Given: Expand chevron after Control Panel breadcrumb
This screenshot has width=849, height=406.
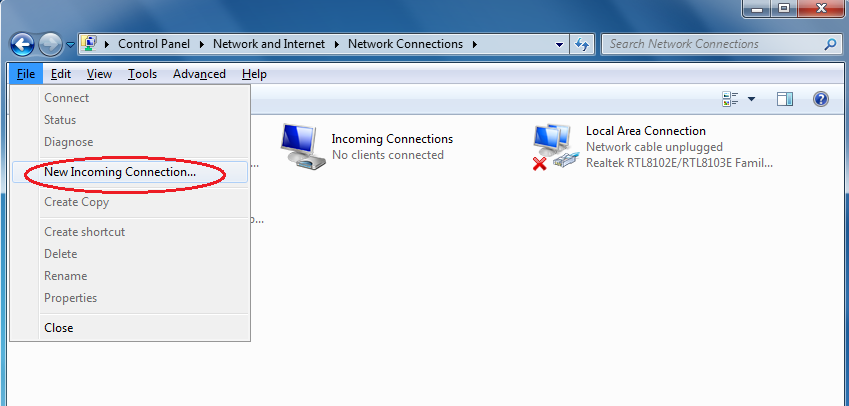Looking at the screenshot, I should coord(202,44).
